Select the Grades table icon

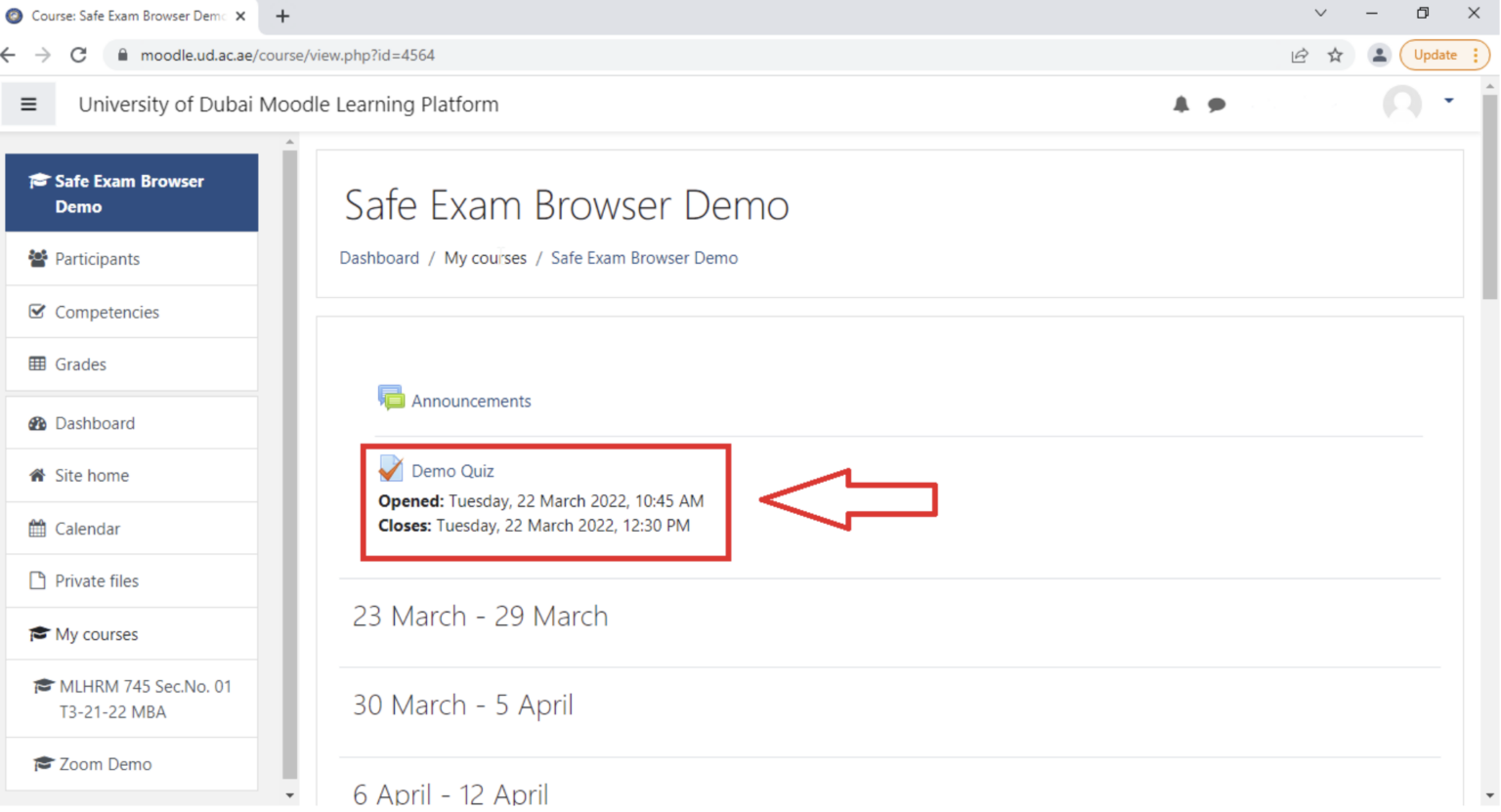tap(37, 363)
